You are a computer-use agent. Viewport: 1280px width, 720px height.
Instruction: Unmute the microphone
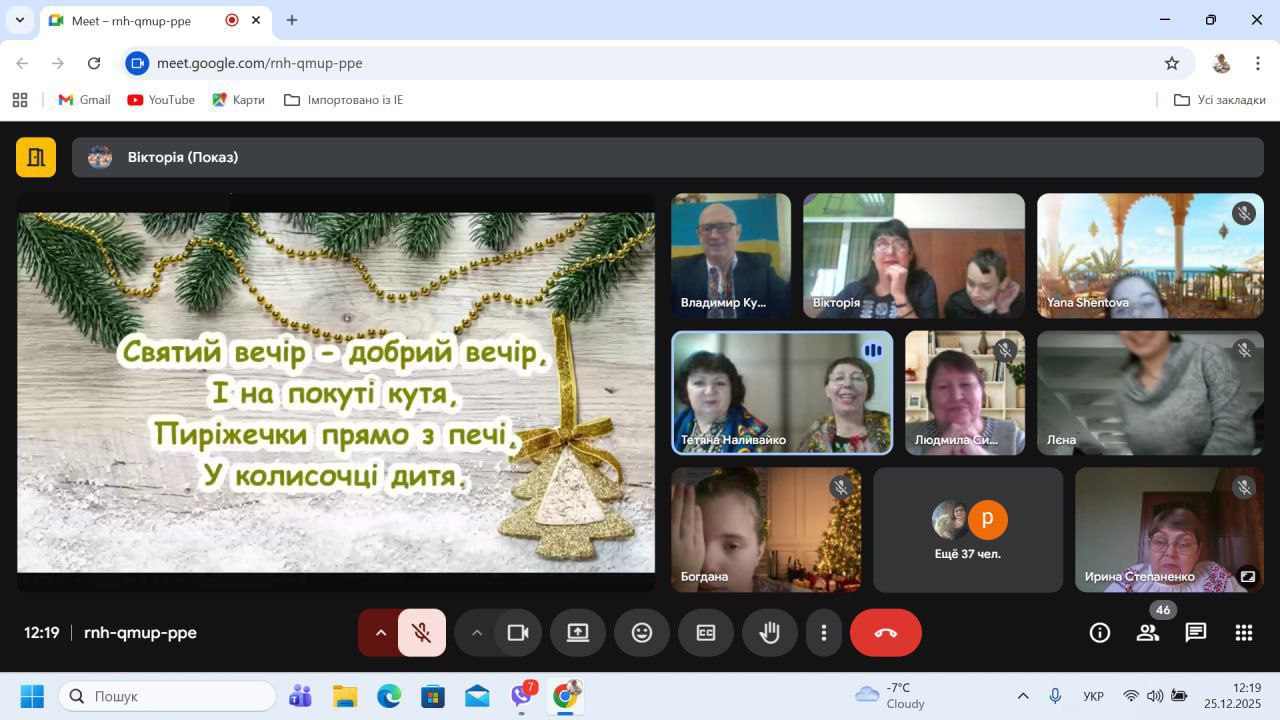[422, 633]
